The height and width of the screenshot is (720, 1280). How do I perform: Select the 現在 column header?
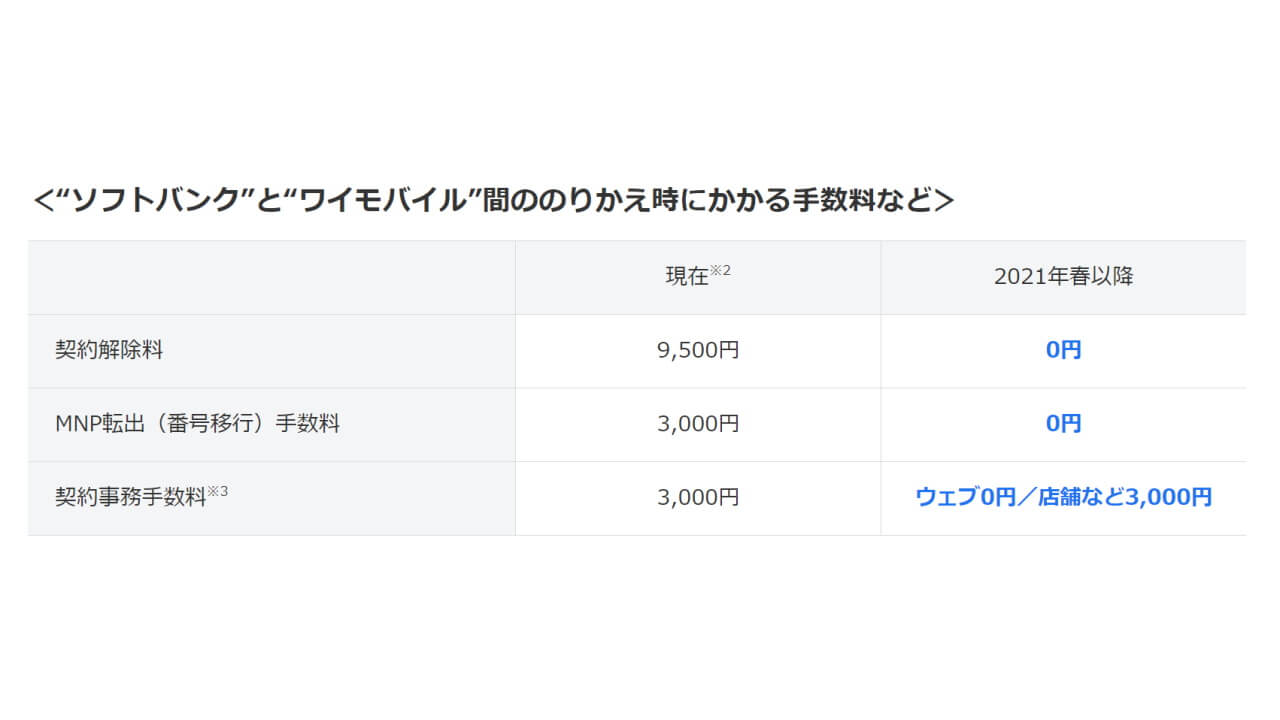(x=686, y=278)
